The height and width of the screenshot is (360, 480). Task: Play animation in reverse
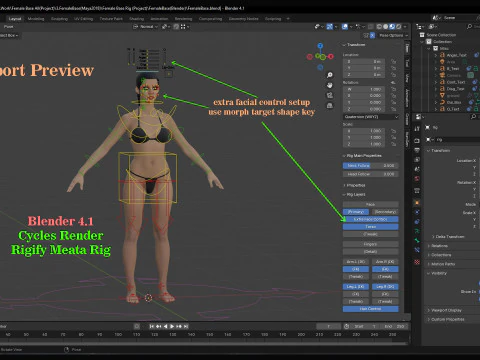[165, 326]
